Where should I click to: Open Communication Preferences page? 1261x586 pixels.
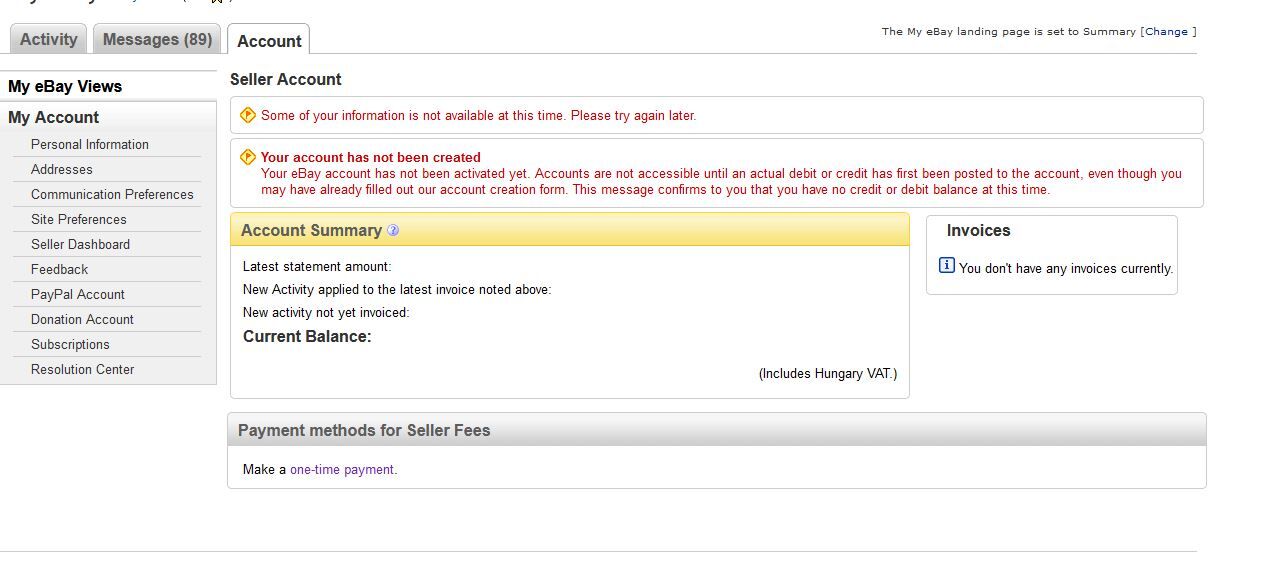click(112, 195)
